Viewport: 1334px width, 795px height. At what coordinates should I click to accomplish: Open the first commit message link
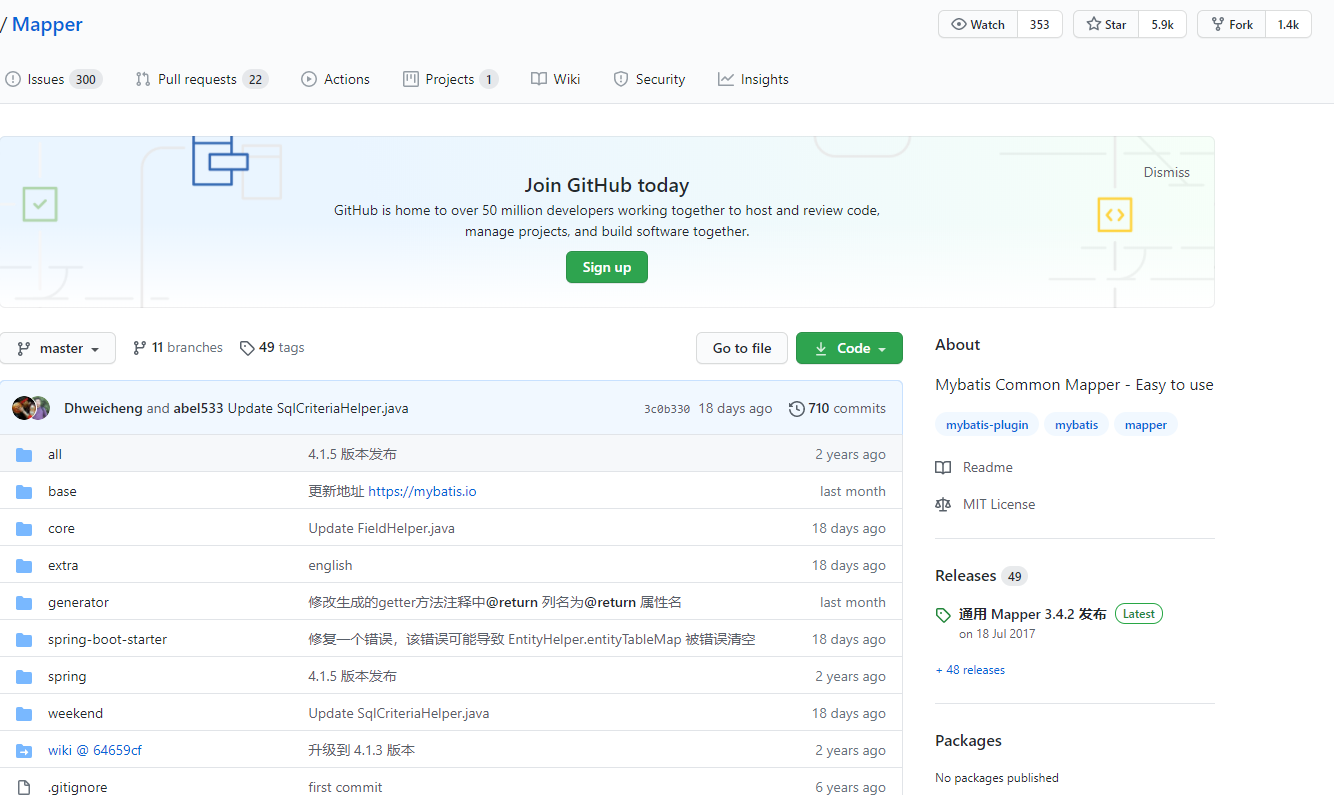click(x=345, y=787)
